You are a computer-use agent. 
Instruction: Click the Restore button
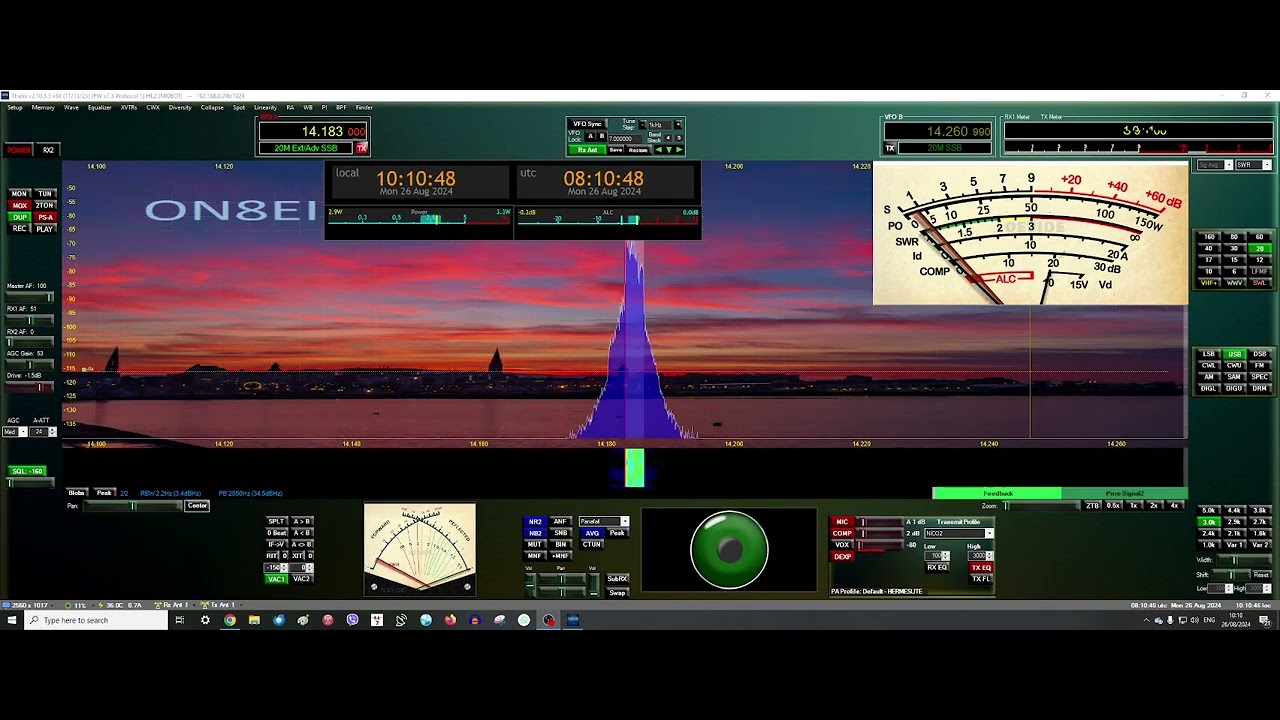(638, 150)
